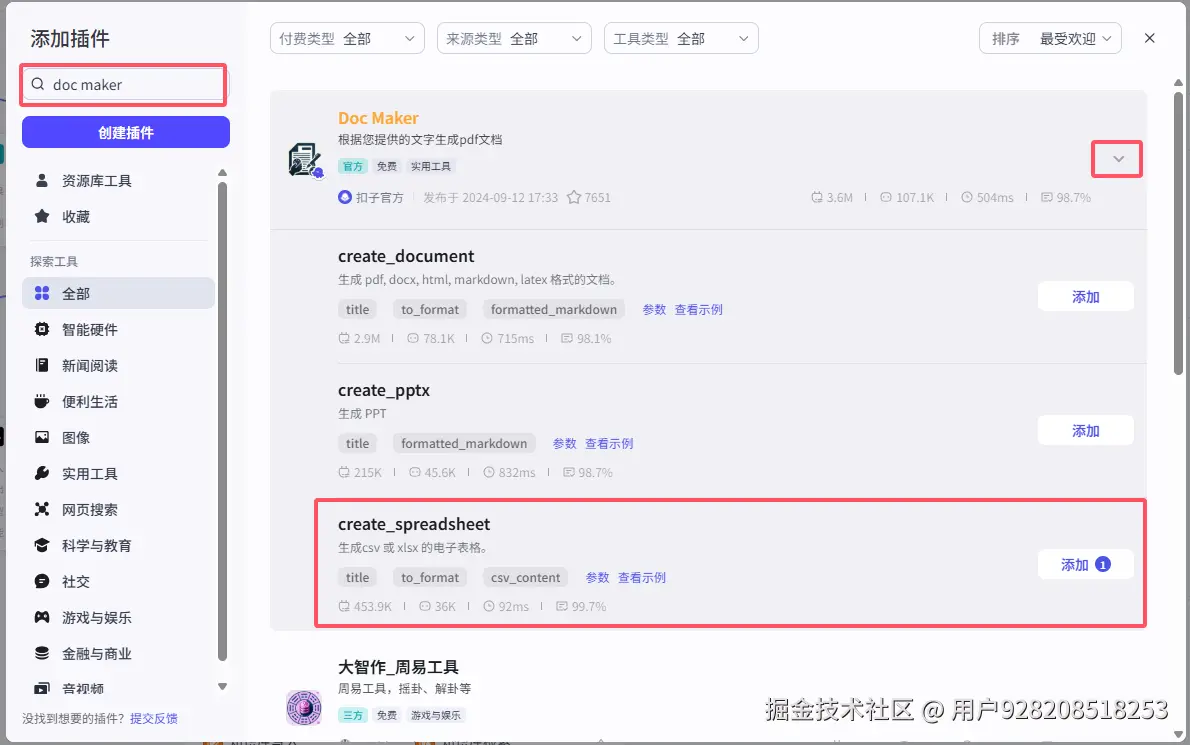Open 参数 for create_document
Image resolution: width=1190 pixels, height=745 pixels.
pyautogui.click(x=654, y=310)
